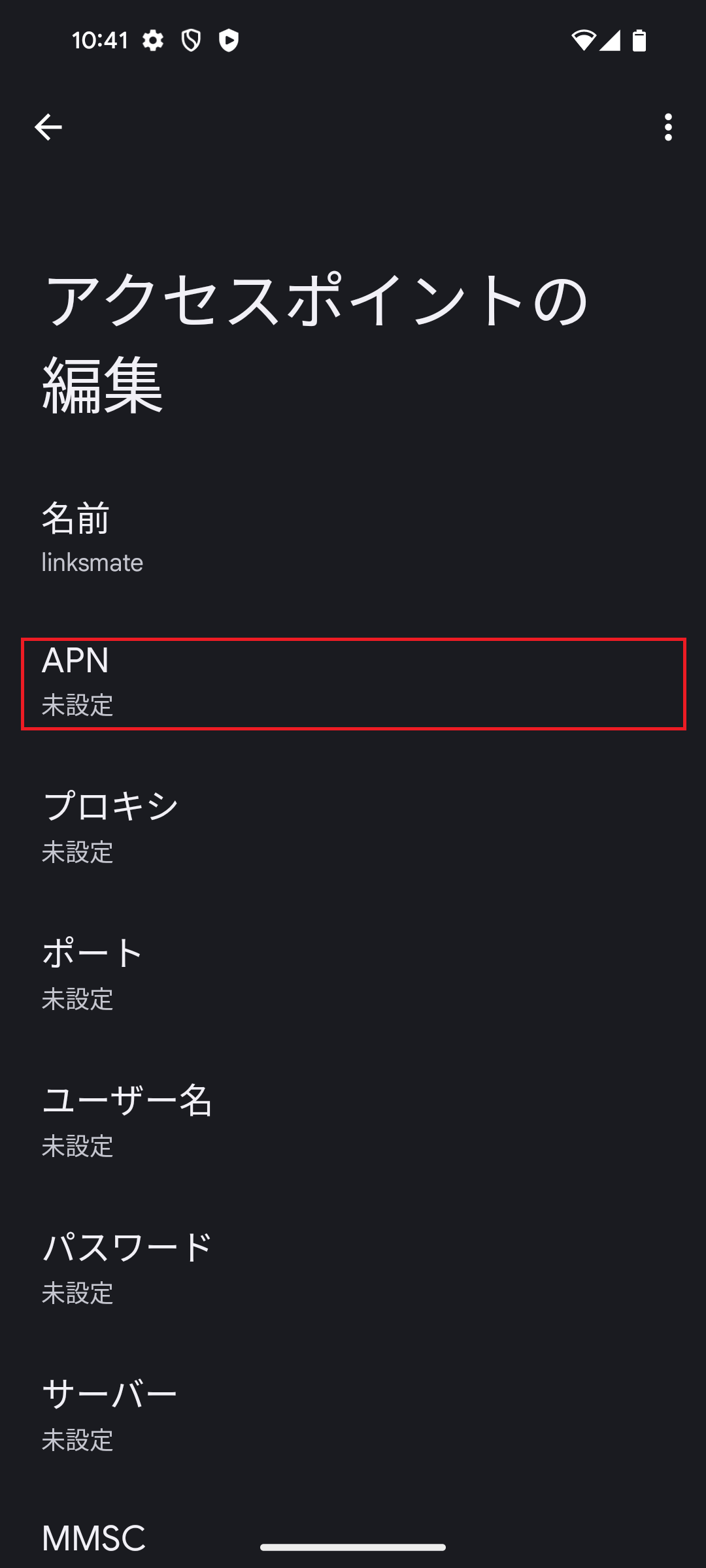Tap the battery indicator icon
This screenshot has height=1568, width=706.
point(638,40)
